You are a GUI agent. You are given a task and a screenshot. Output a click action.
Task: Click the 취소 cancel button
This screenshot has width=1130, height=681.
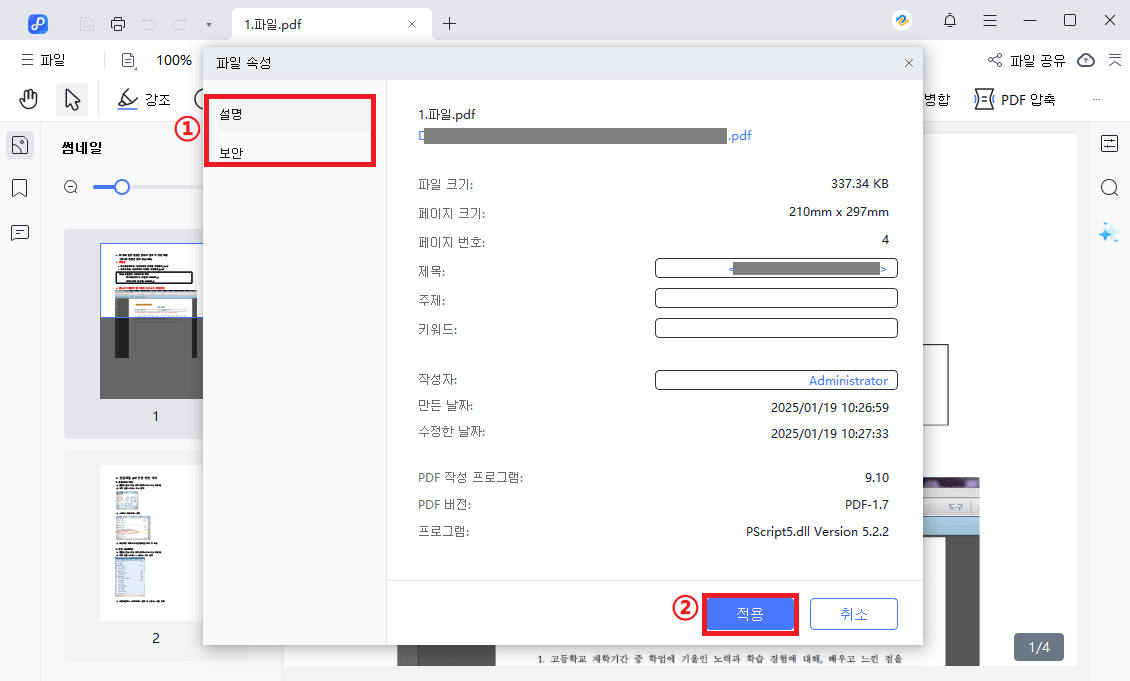tap(854, 614)
